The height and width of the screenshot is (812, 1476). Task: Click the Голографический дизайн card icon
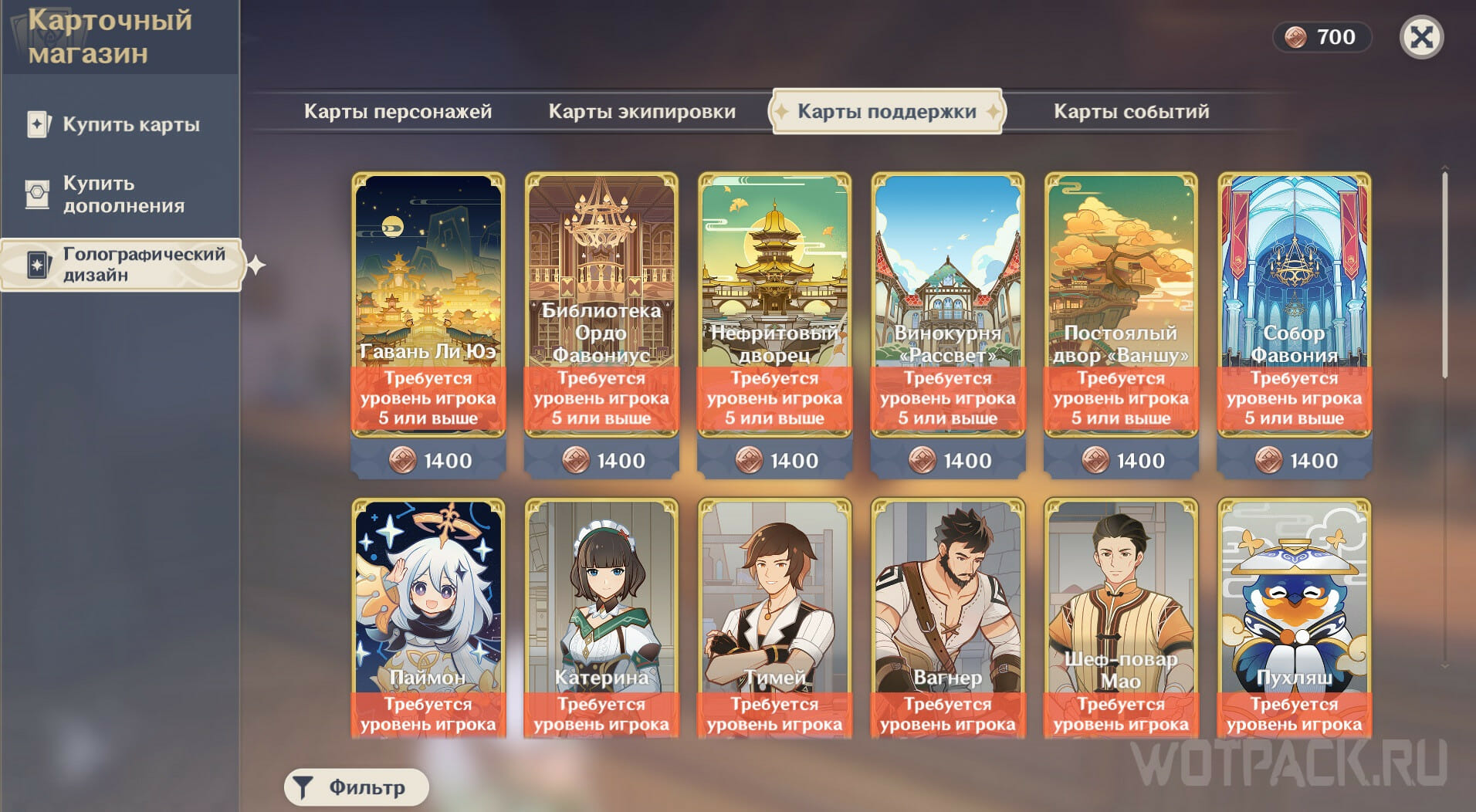(38, 265)
